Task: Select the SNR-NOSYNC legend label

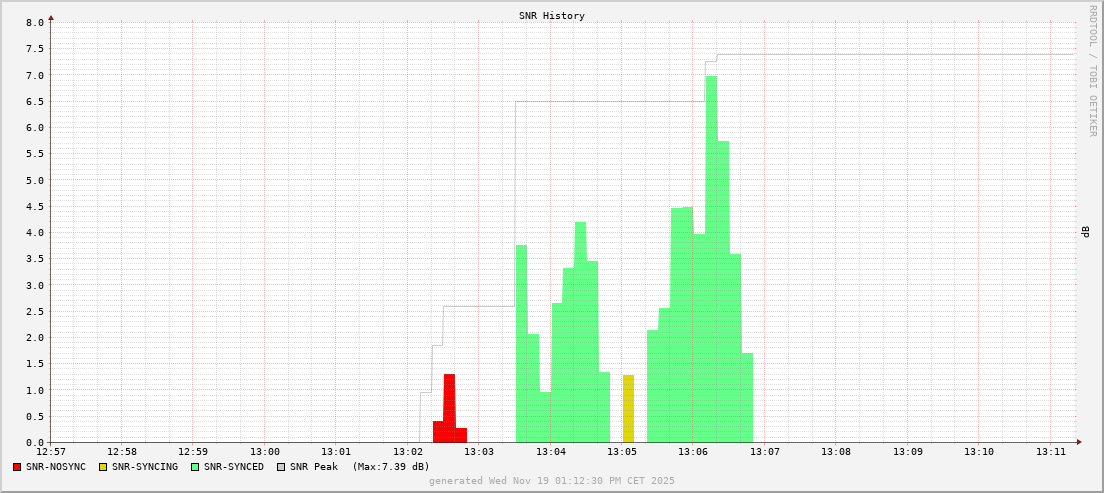Action: (x=56, y=467)
